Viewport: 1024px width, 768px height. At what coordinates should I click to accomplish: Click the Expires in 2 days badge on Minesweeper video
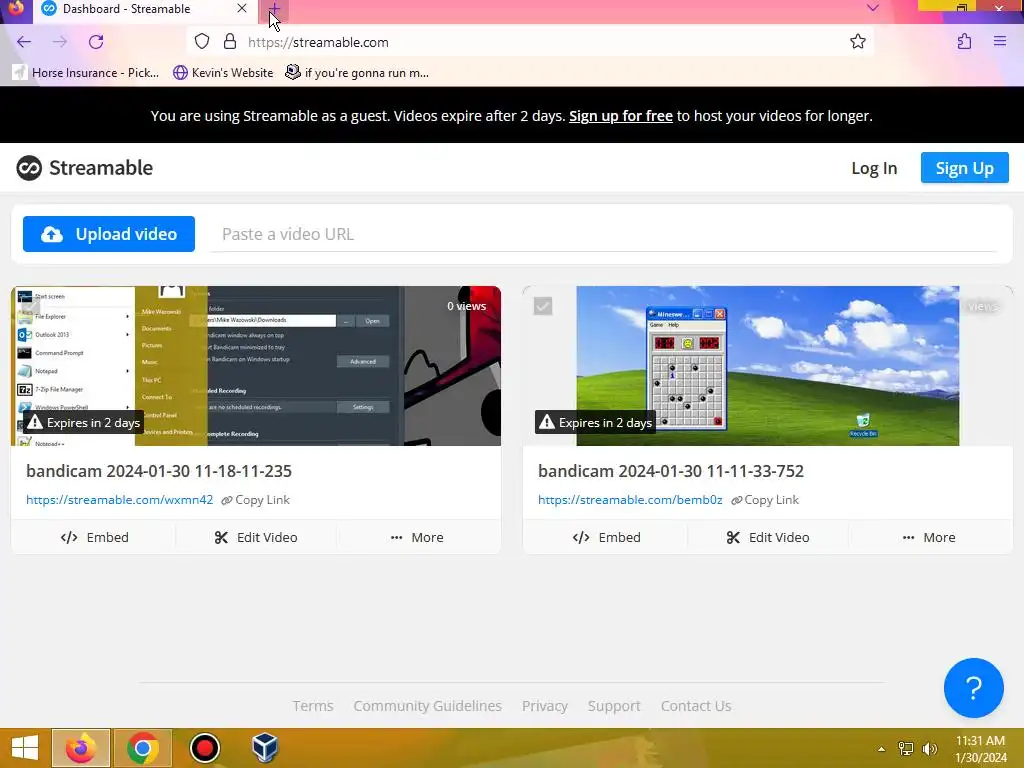point(595,423)
